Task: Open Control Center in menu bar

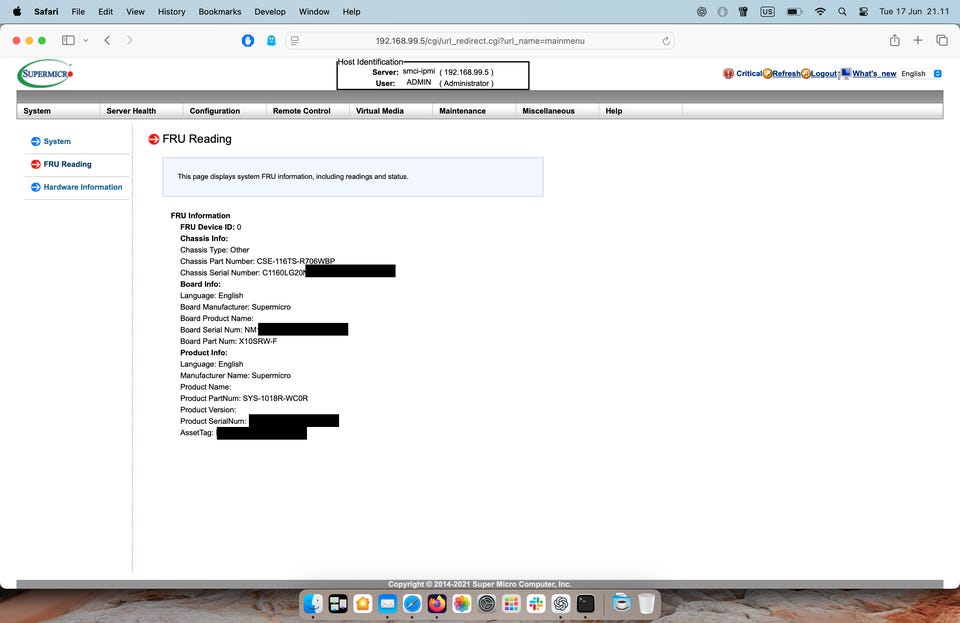Action: point(863,12)
